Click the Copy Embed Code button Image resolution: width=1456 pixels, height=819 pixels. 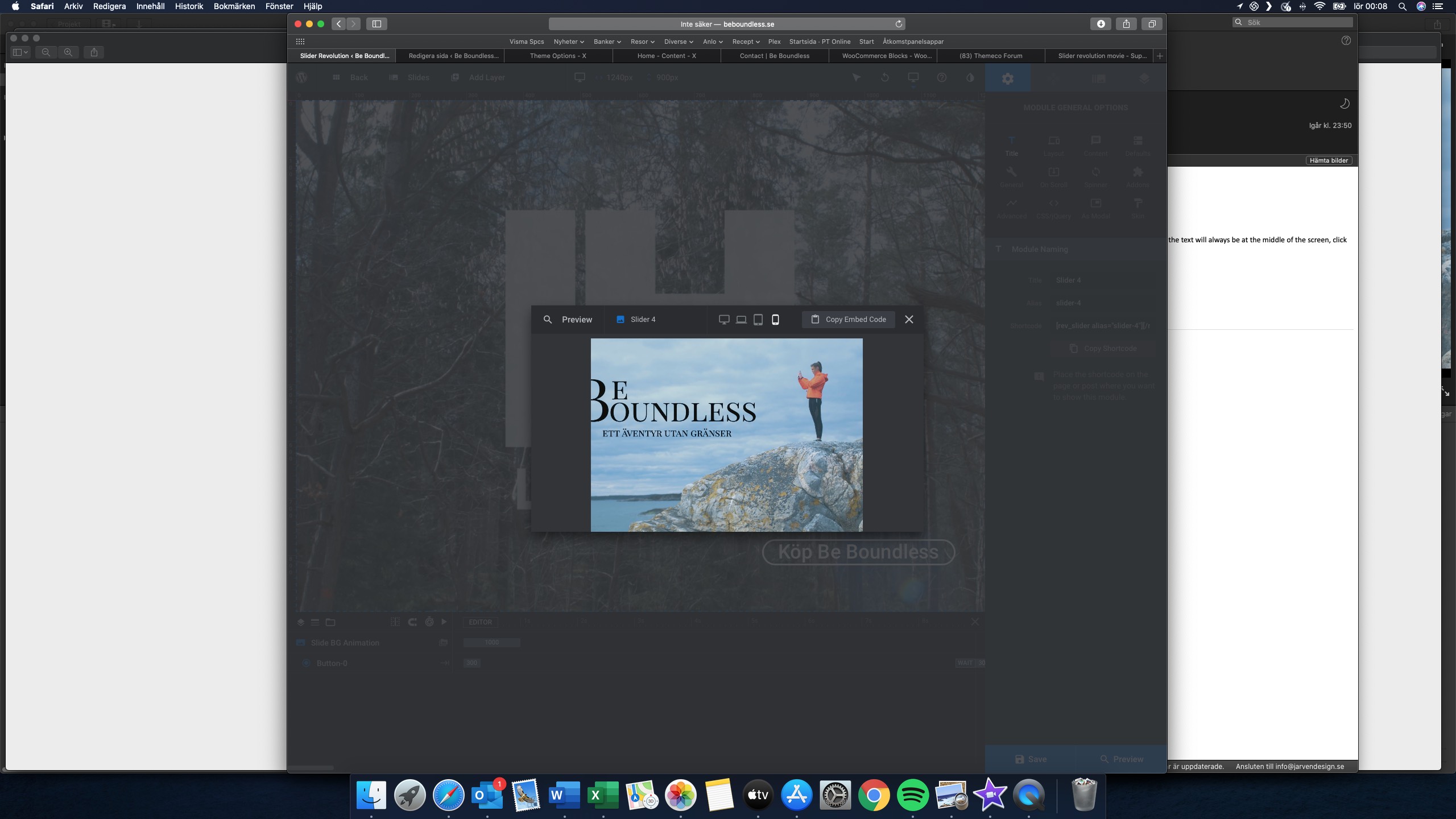849,320
